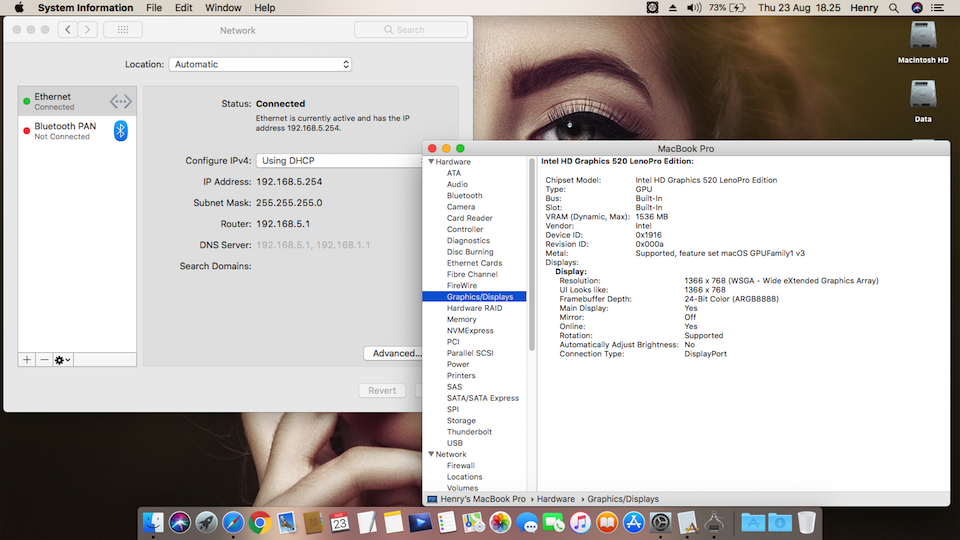Launch Siri from the dock
The width and height of the screenshot is (960, 540).
pos(180,523)
